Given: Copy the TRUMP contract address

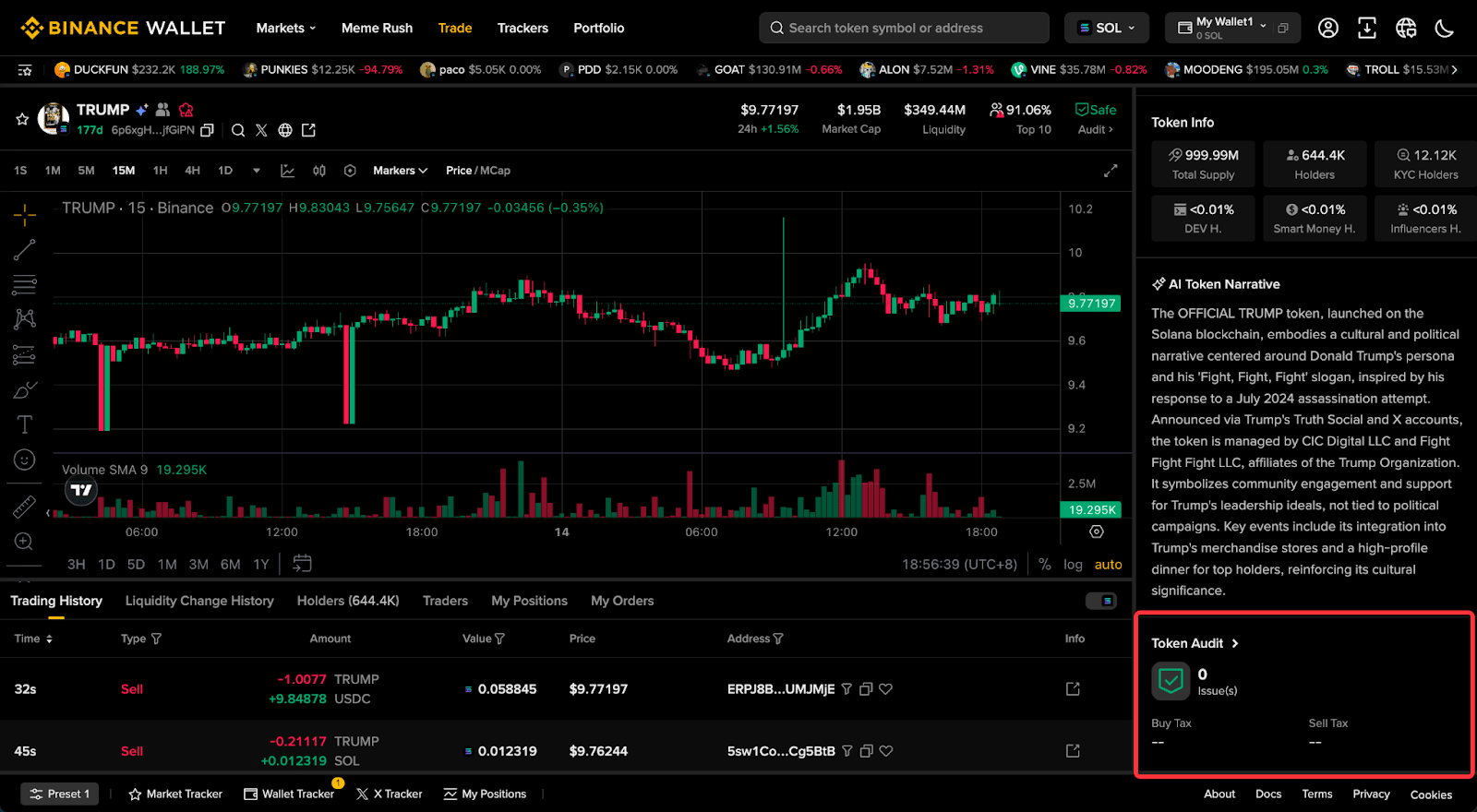Looking at the screenshot, I should 207,130.
